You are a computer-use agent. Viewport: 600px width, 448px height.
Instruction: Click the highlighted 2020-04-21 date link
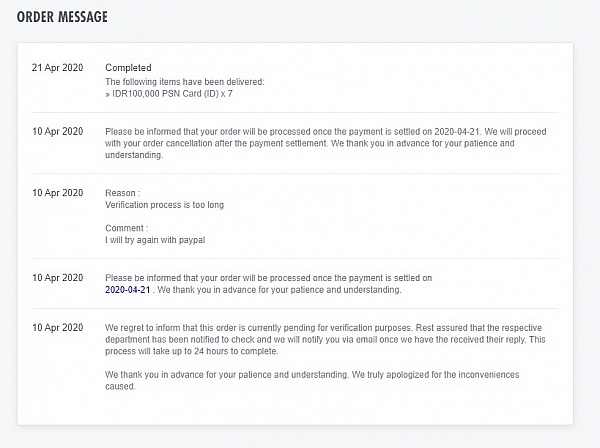coord(127,290)
